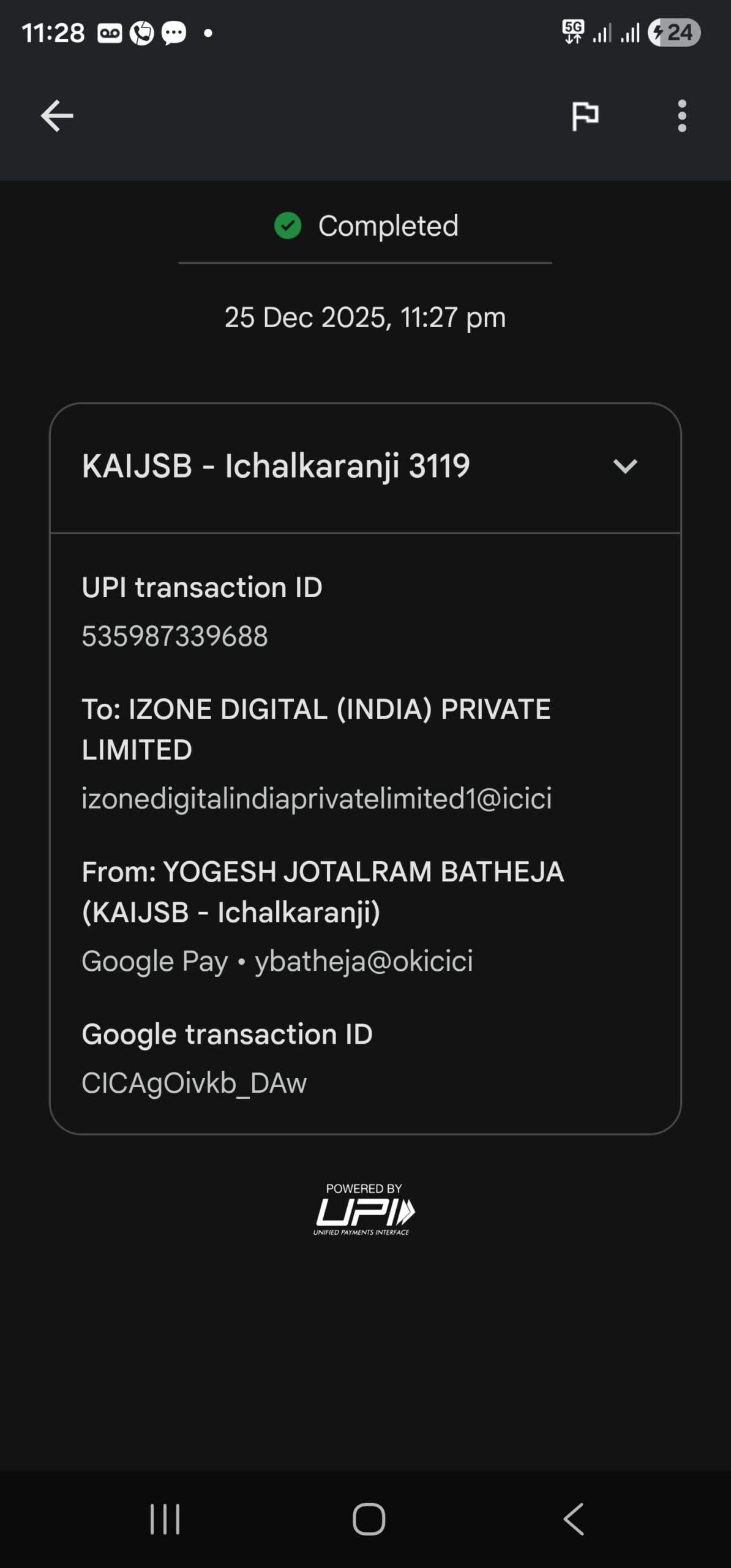The width and height of the screenshot is (731, 1568).
Task: Collapse the bank account chevron
Action: 625,466
